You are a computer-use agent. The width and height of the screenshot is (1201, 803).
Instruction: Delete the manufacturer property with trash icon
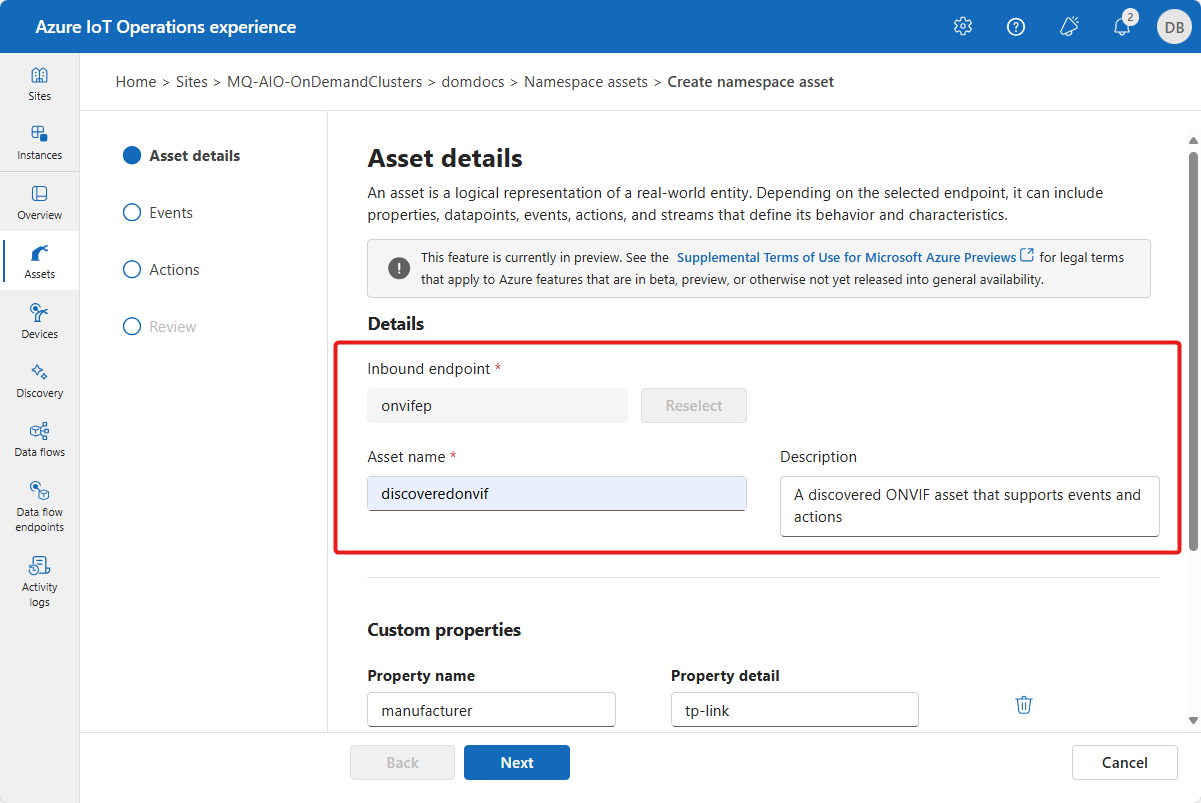pyautogui.click(x=1024, y=705)
